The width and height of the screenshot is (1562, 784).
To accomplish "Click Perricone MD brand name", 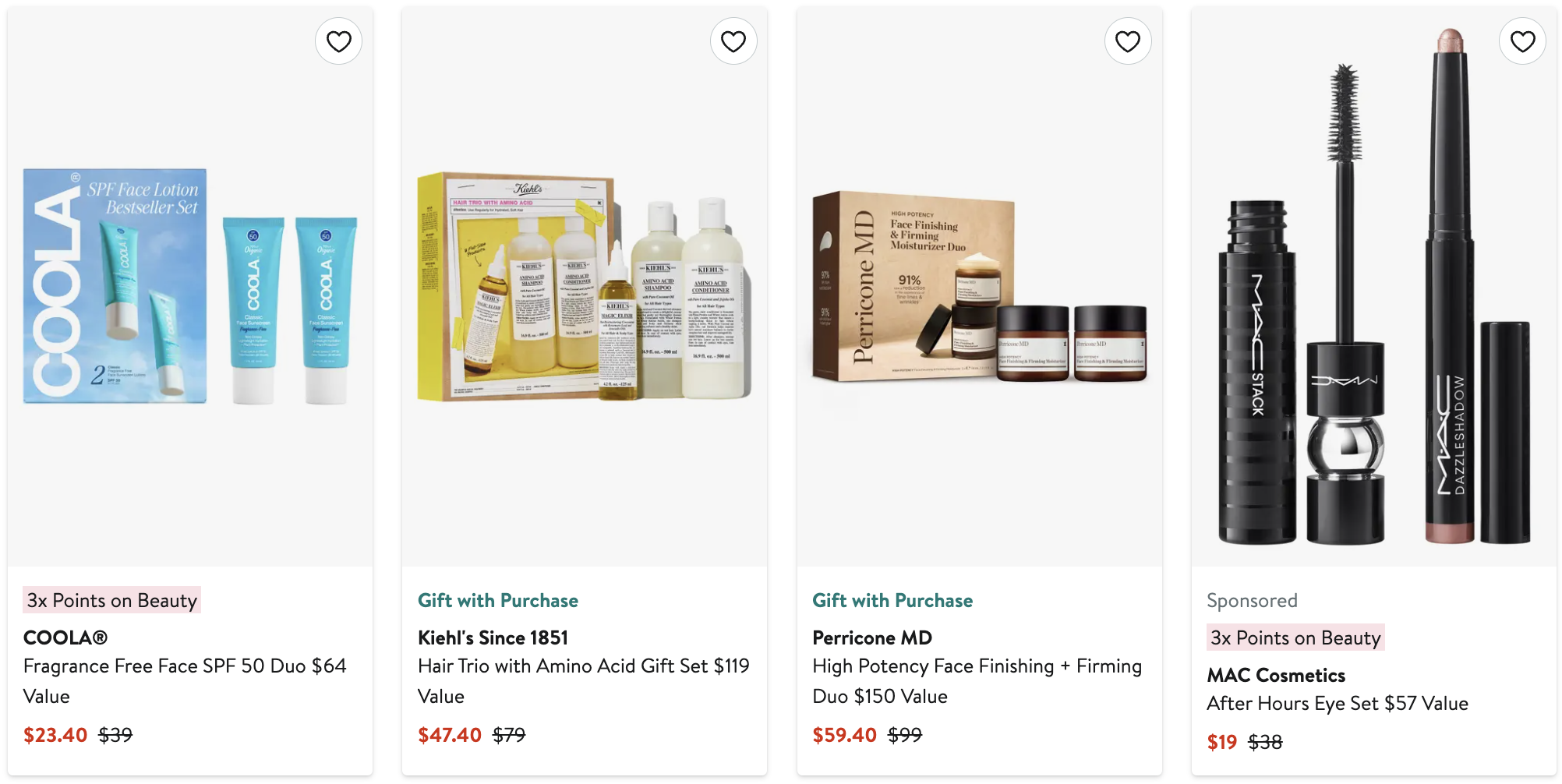I will [872, 637].
